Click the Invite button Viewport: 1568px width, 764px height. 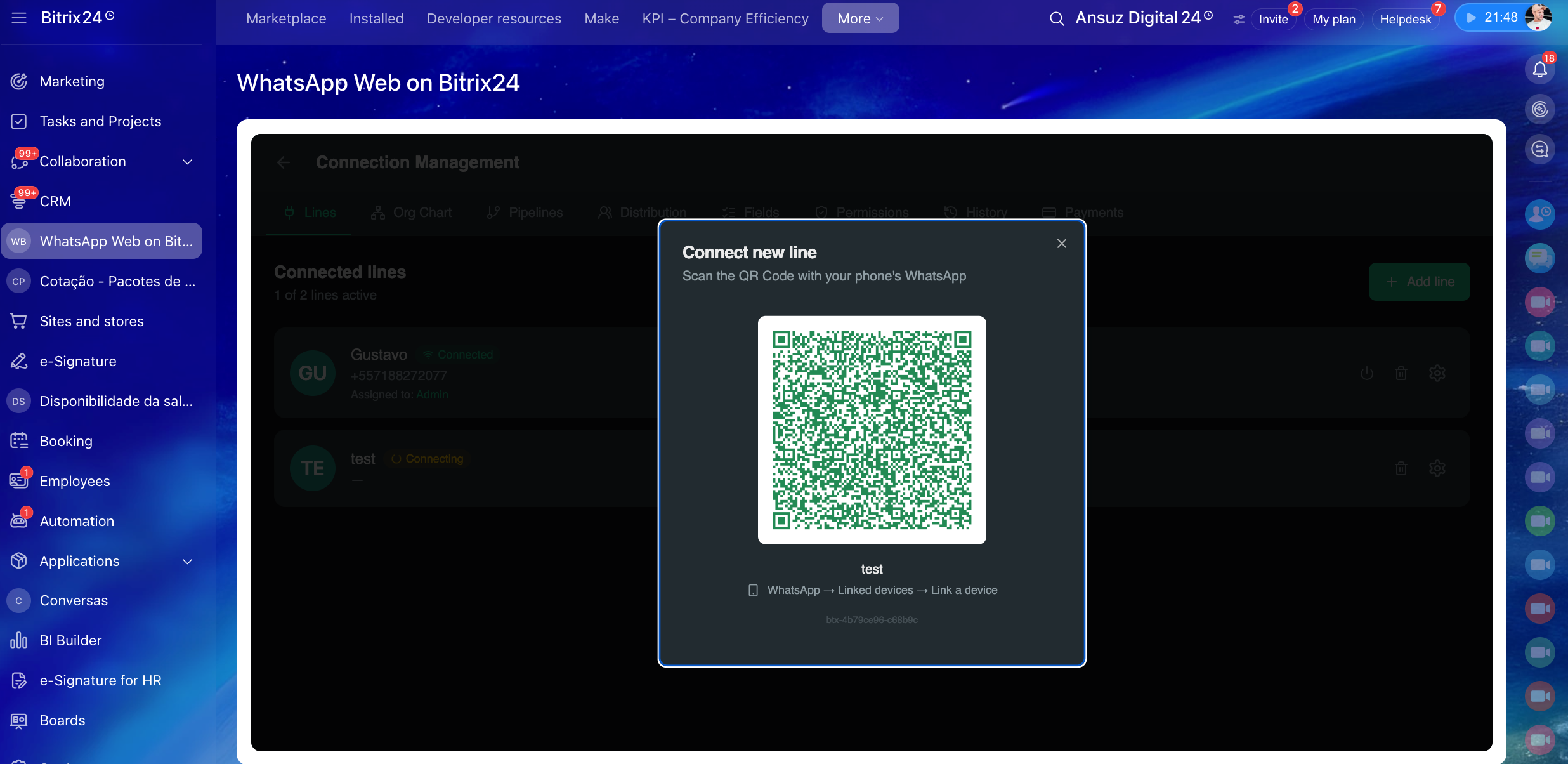(1273, 19)
